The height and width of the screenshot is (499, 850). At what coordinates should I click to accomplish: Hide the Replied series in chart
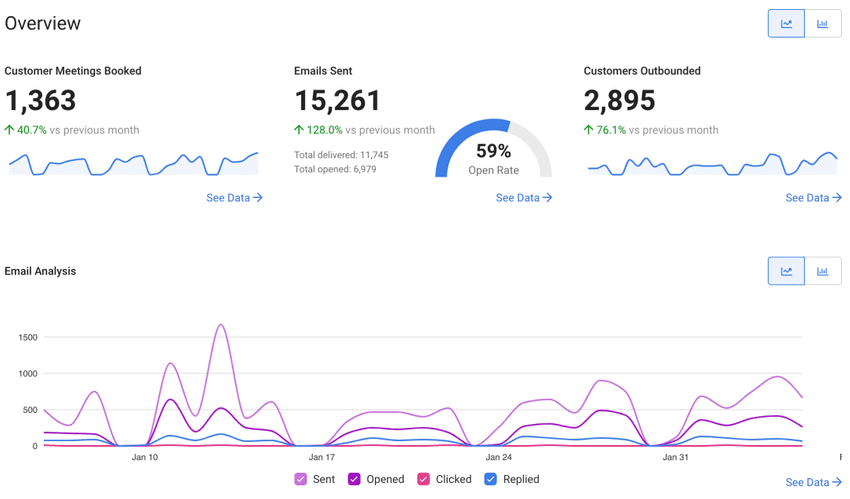(x=490, y=479)
